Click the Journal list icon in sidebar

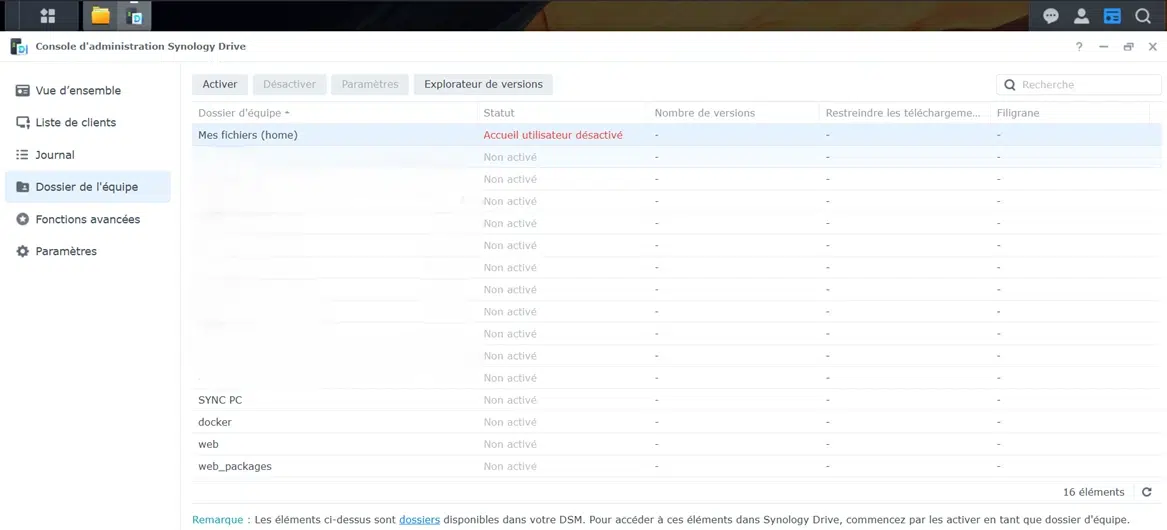tap(23, 155)
